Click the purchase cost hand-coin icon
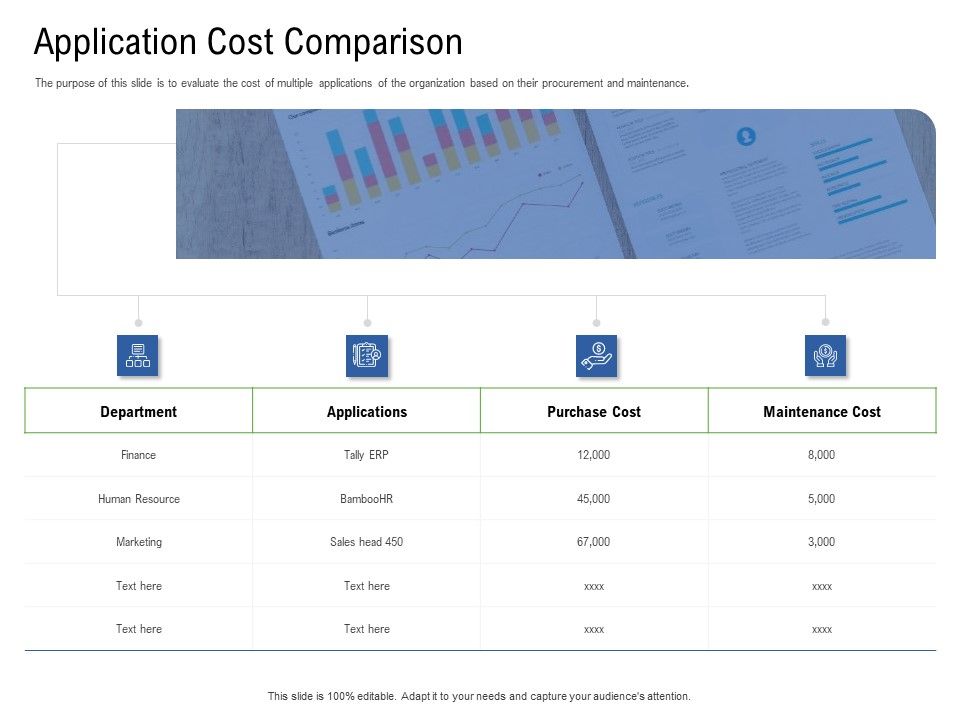960x720 pixels. (596, 356)
